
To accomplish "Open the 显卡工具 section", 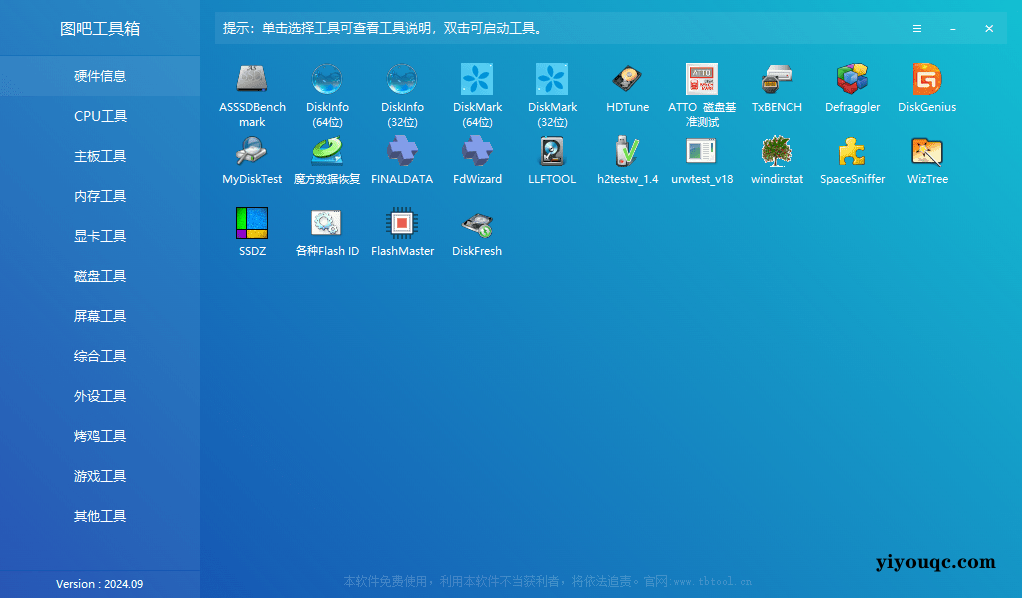I will click(x=100, y=235).
